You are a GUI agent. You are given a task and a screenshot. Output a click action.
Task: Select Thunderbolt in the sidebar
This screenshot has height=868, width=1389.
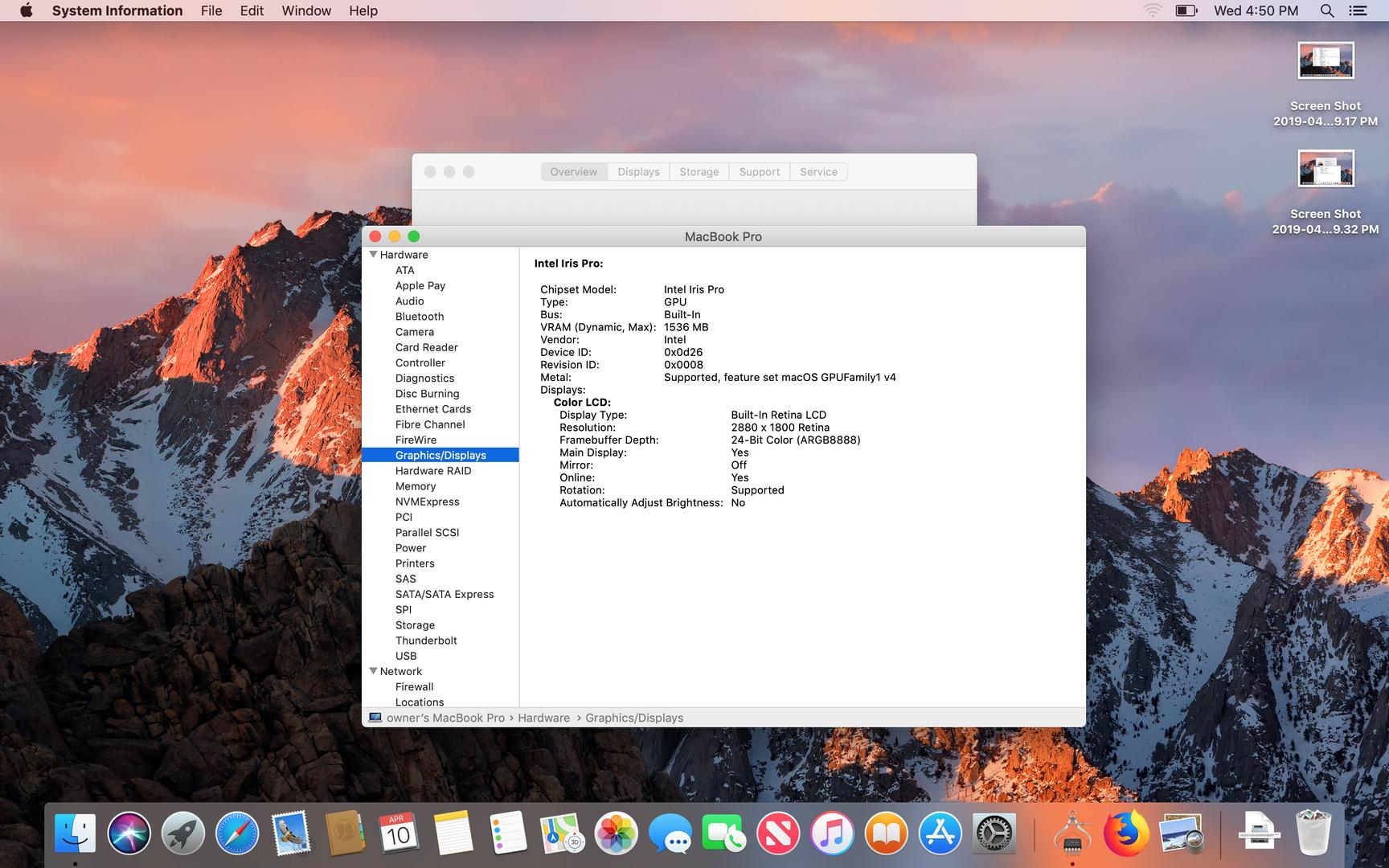click(x=426, y=640)
